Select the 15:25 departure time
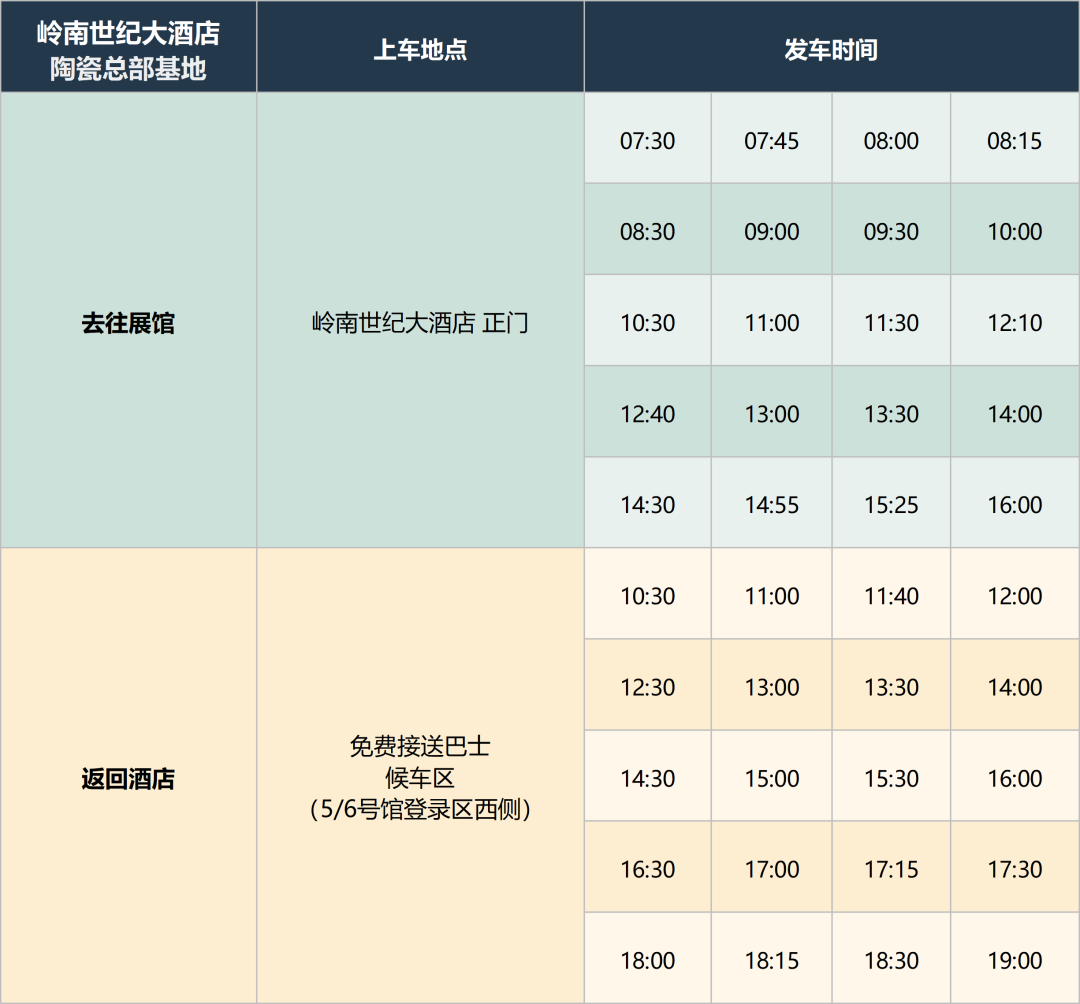 891,502
